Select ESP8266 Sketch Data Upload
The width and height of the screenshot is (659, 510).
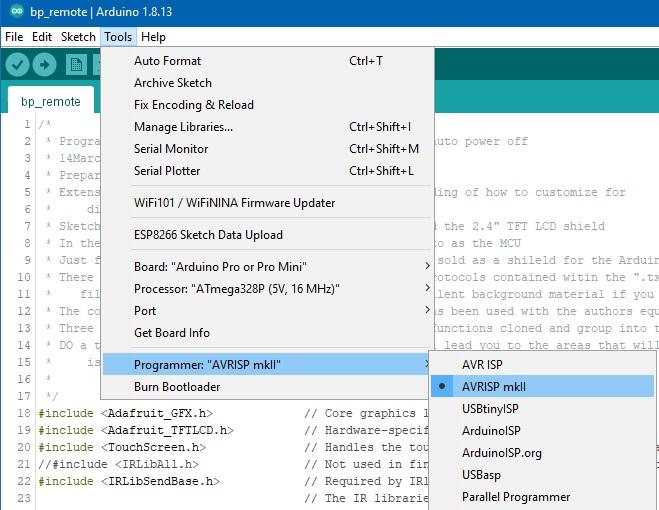(268, 235)
